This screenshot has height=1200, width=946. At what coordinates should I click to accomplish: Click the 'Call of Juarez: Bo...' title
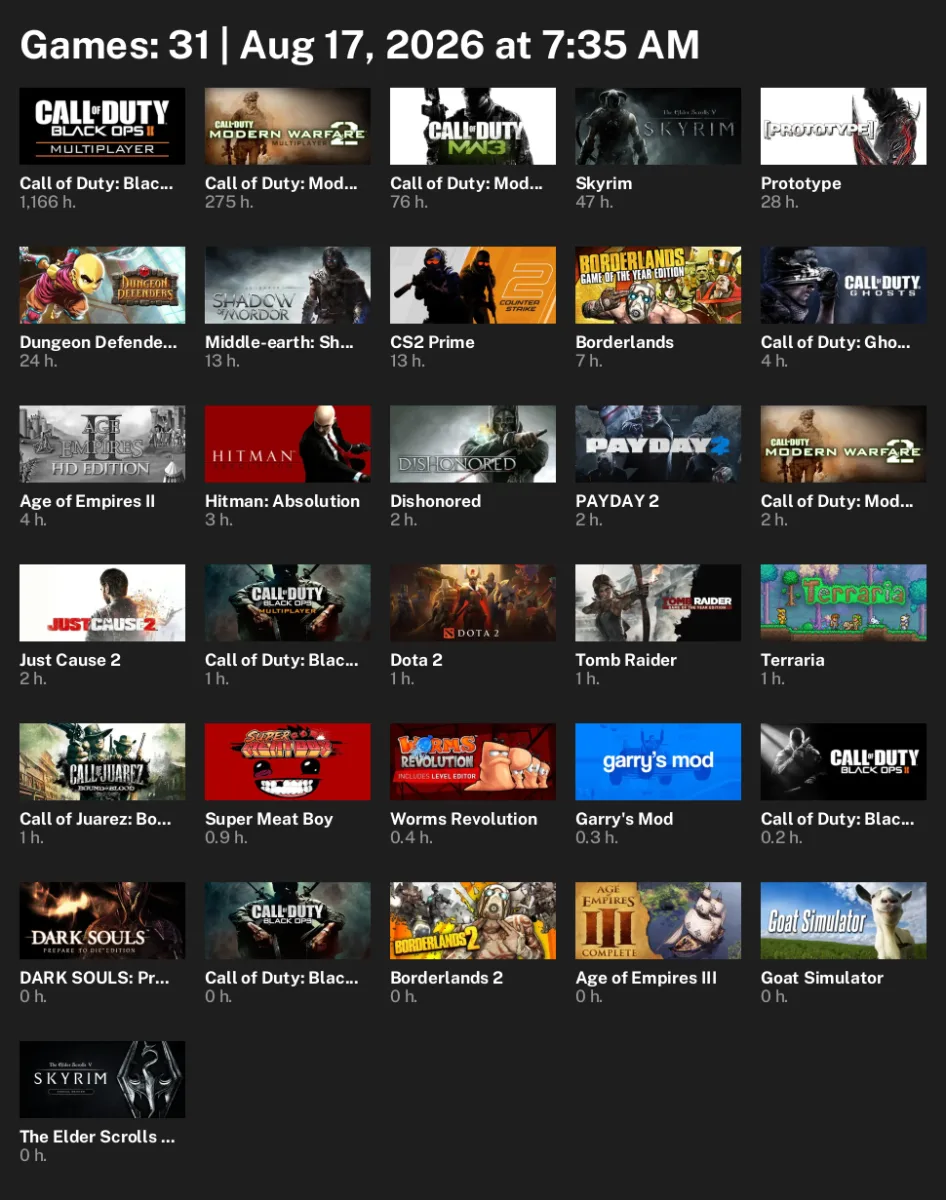click(x=95, y=819)
